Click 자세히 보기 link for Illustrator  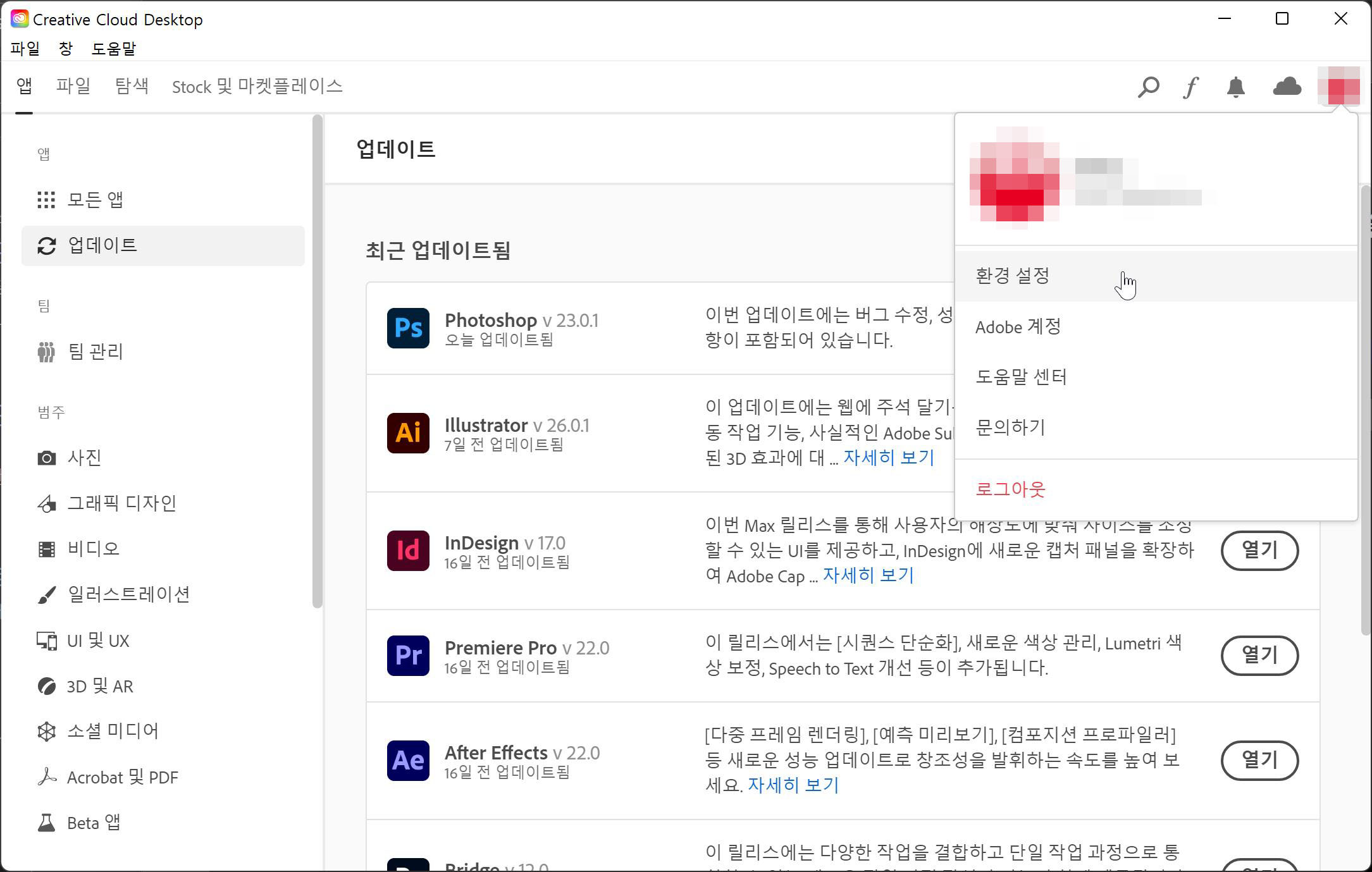coord(889,458)
